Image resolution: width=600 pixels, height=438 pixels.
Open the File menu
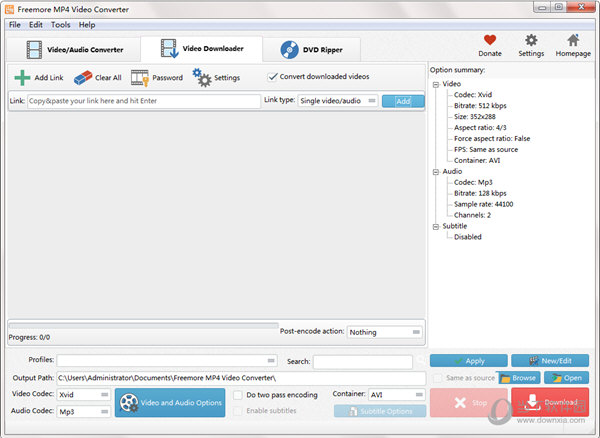click(x=15, y=25)
